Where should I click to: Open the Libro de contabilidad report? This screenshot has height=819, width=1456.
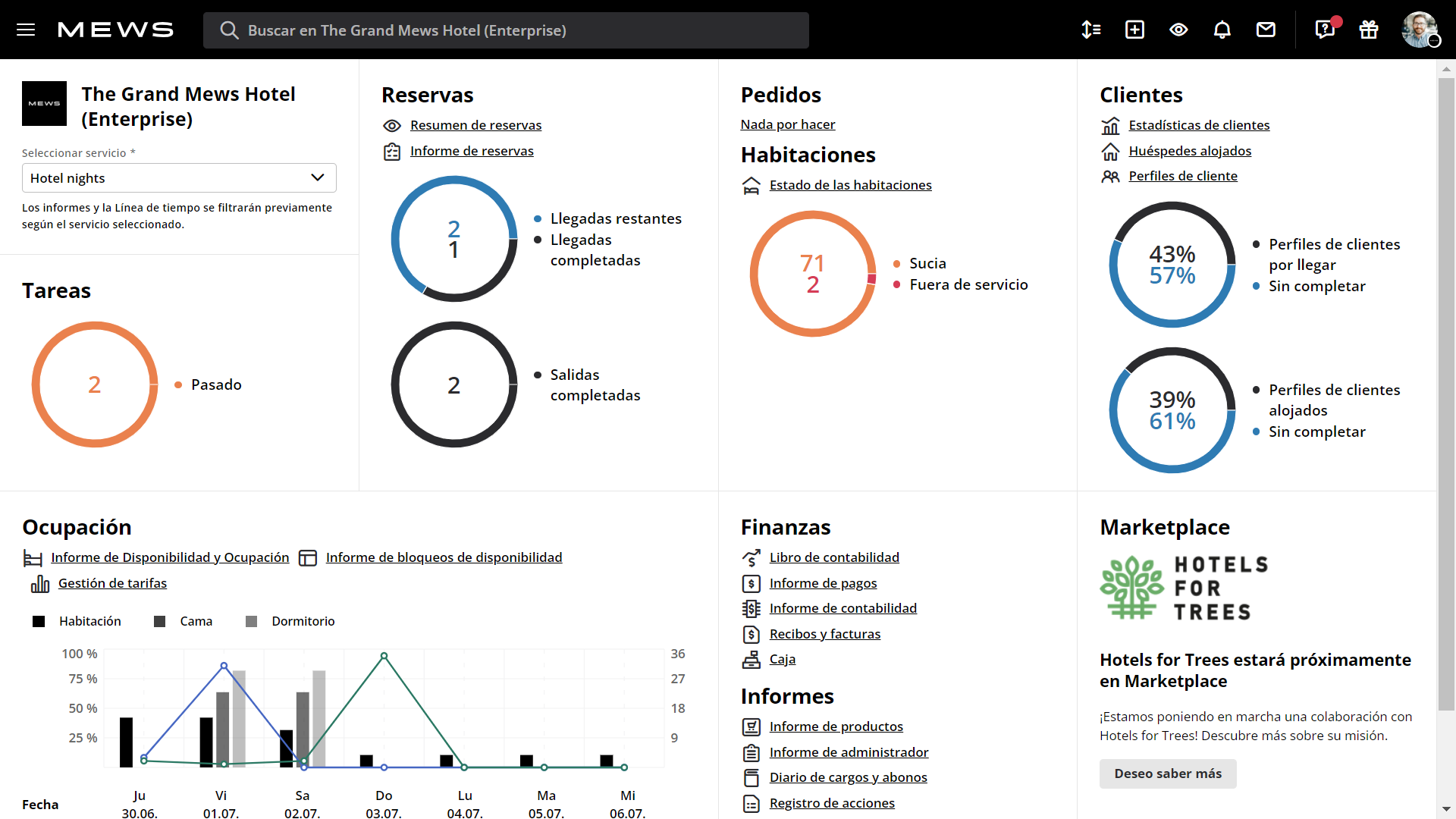click(x=834, y=557)
